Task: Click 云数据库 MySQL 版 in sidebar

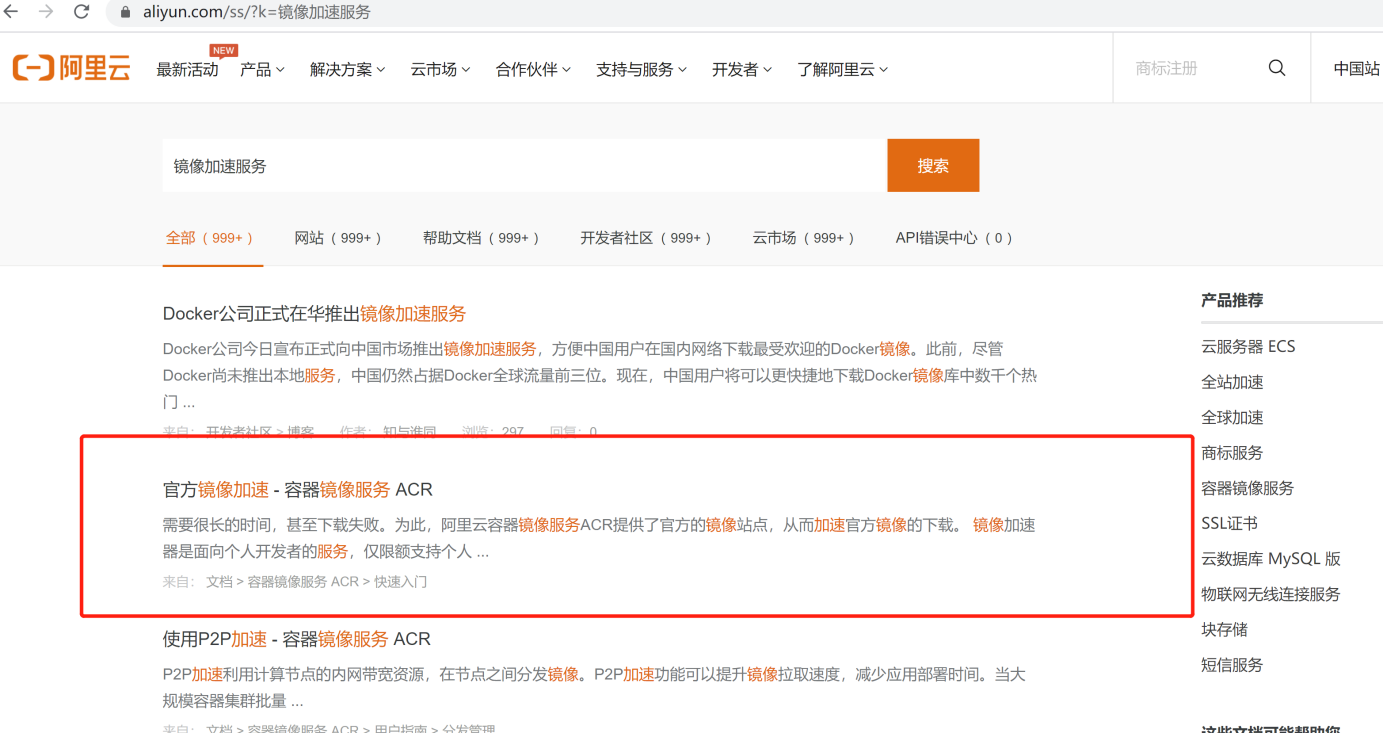Action: tap(1271, 559)
